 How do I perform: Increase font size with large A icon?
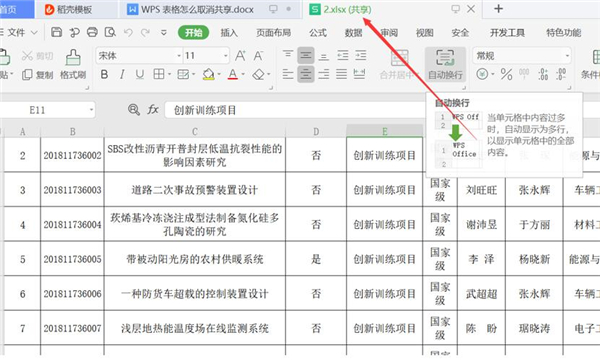click(240, 56)
